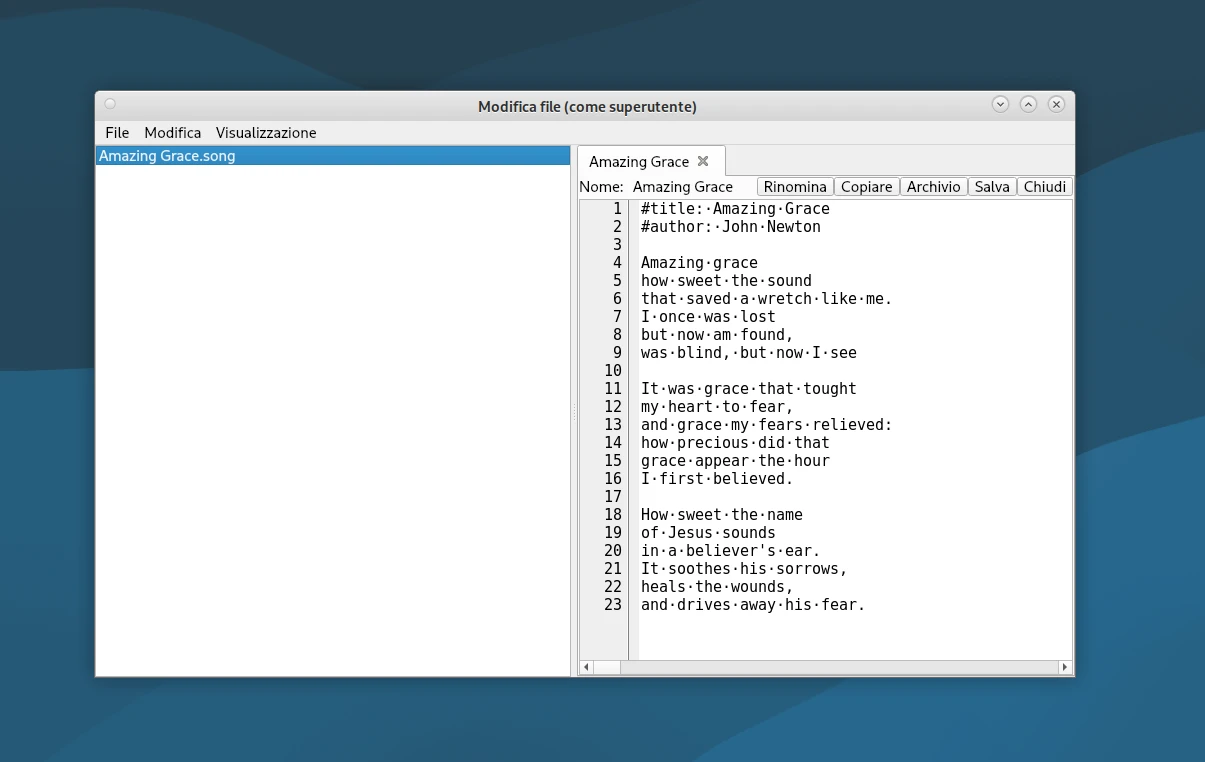Screen dimensions: 1205x762
Task: Open the File menu
Action: [117, 133]
